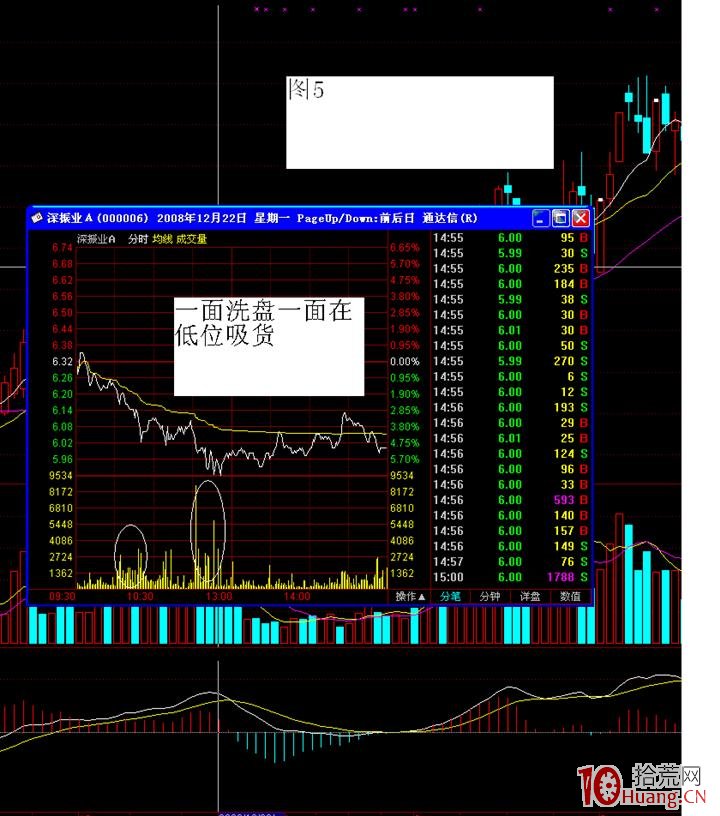
Task: Click the 5.96 bottom price label
Action: click(x=62, y=459)
